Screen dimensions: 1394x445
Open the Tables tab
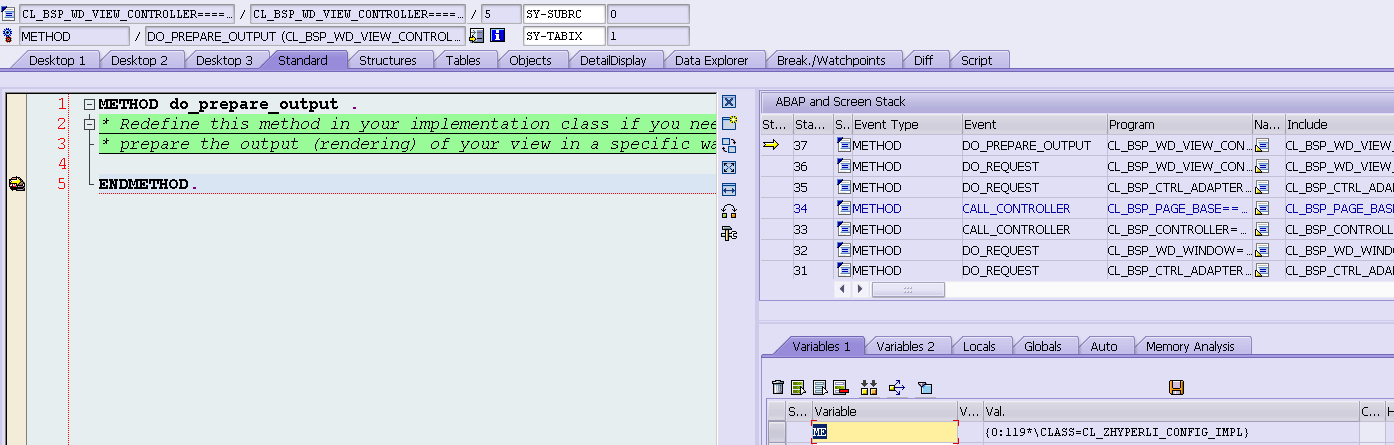pyautogui.click(x=463, y=60)
